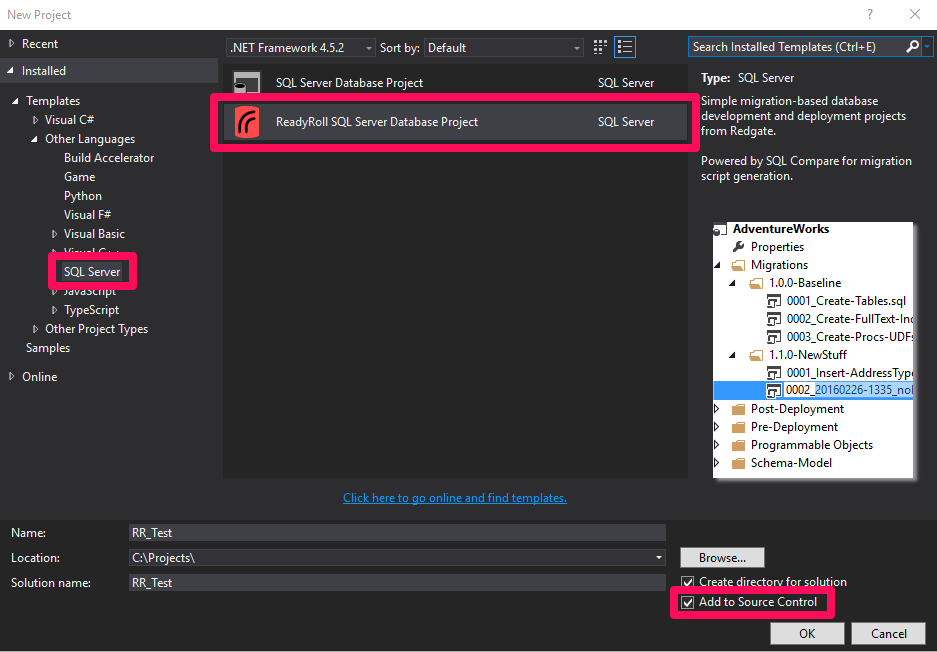This screenshot has width=937, height=652.
Task: Click the SQL Server Database Project icon
Action: coord(247,82)
